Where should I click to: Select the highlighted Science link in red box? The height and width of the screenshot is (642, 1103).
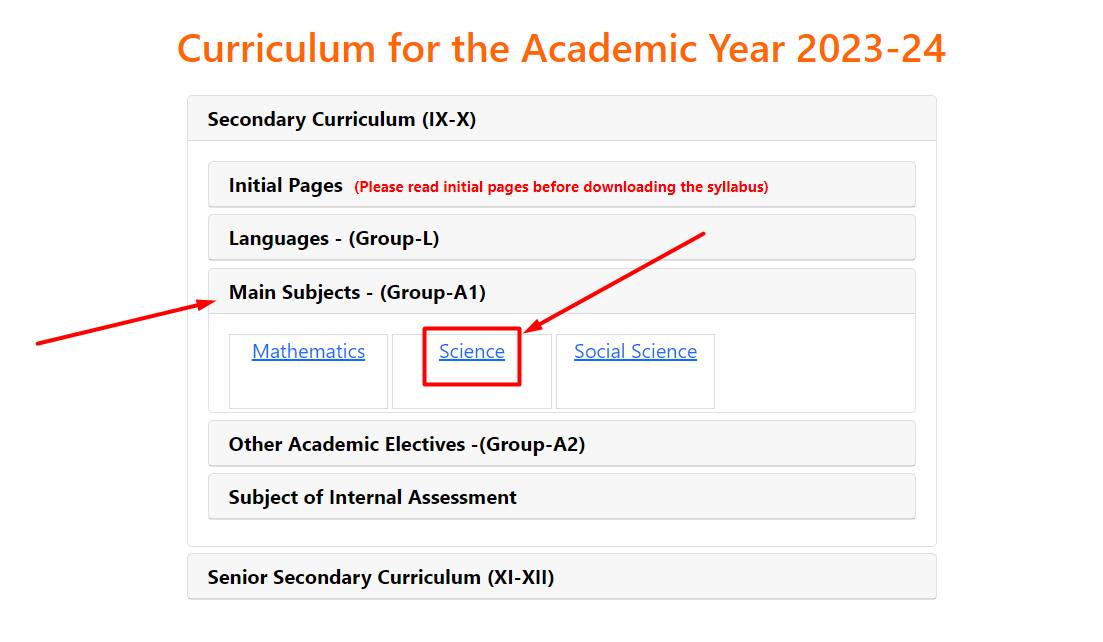tap(470, 351)
